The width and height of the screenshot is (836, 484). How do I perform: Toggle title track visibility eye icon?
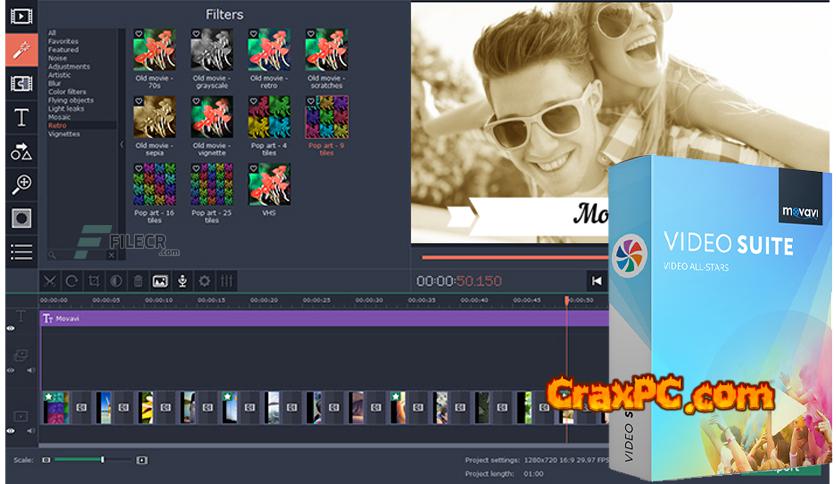point(11,328)
